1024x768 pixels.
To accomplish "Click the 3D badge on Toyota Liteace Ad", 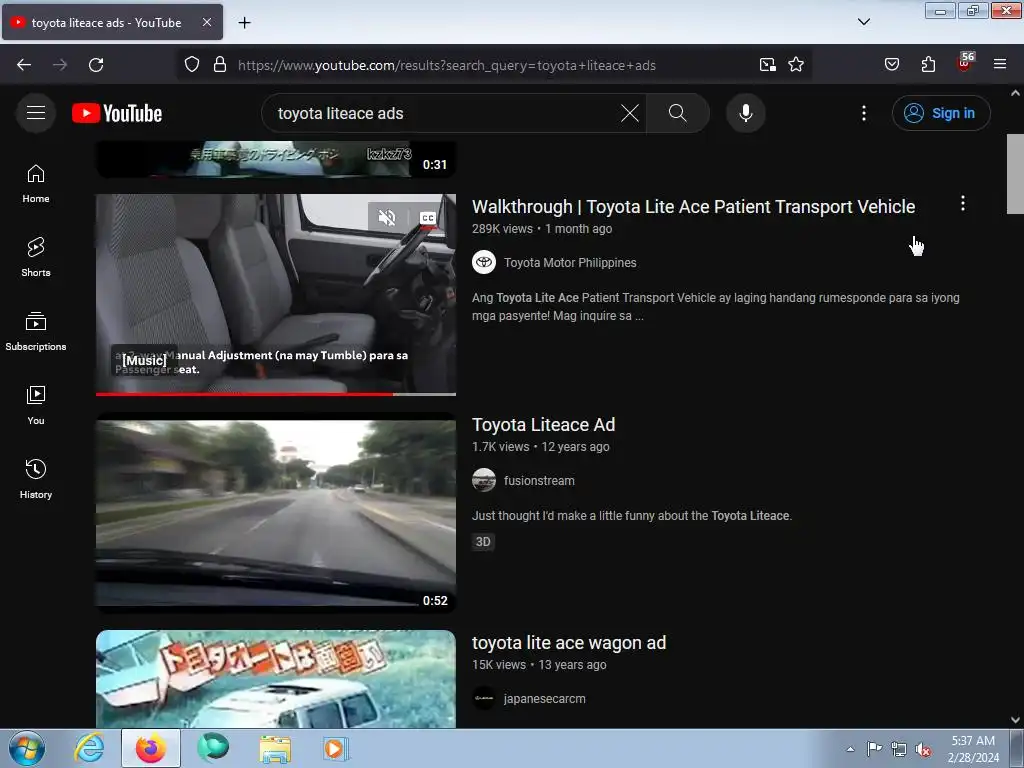I will point(483,541).
